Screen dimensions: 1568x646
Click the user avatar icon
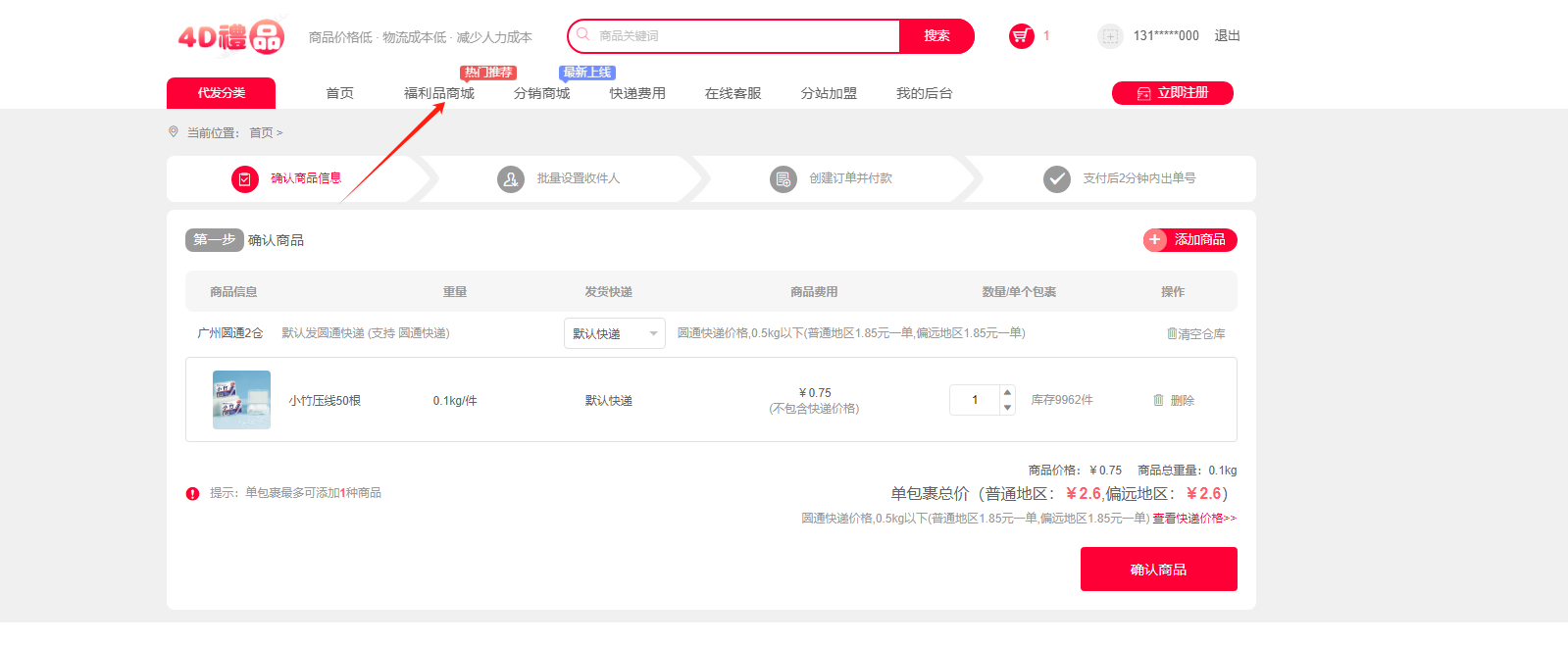click(x=1109, y=36)
